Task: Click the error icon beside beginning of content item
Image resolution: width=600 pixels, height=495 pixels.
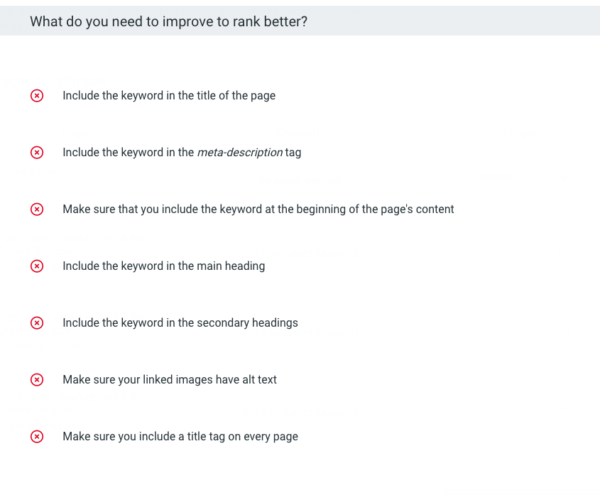Action: [x=37, y=209]
